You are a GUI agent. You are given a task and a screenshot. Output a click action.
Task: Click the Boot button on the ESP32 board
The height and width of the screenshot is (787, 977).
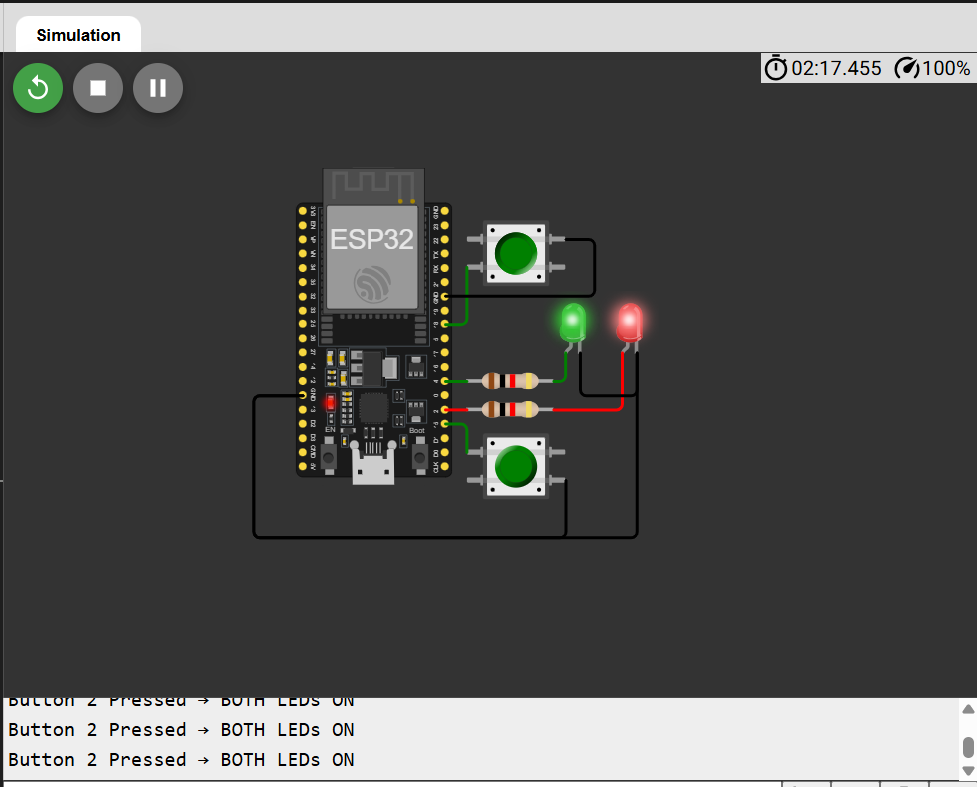(419, 459)
